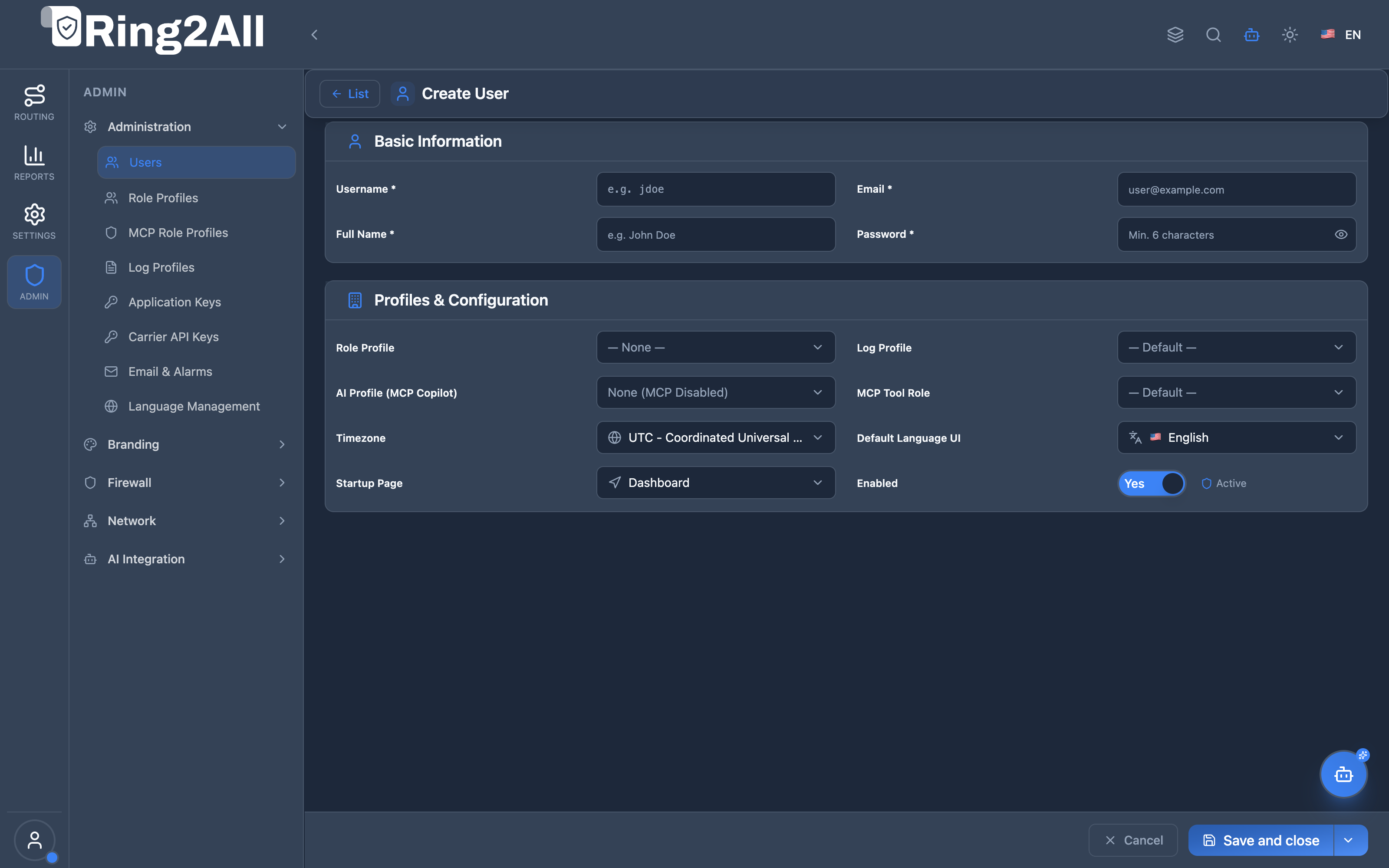This screenshot has height=868, width=1389.
Task: Focus the Username input field
Action: click(716, 189)
